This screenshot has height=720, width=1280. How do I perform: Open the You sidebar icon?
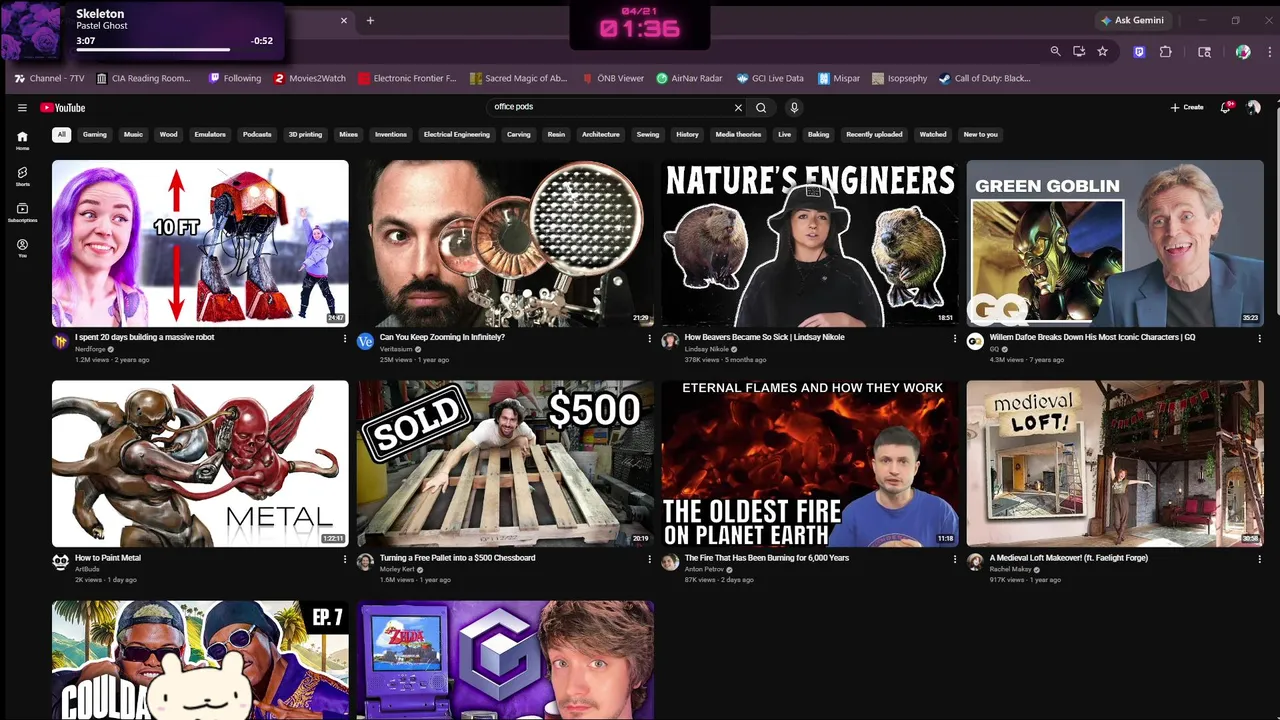(22, 248)
